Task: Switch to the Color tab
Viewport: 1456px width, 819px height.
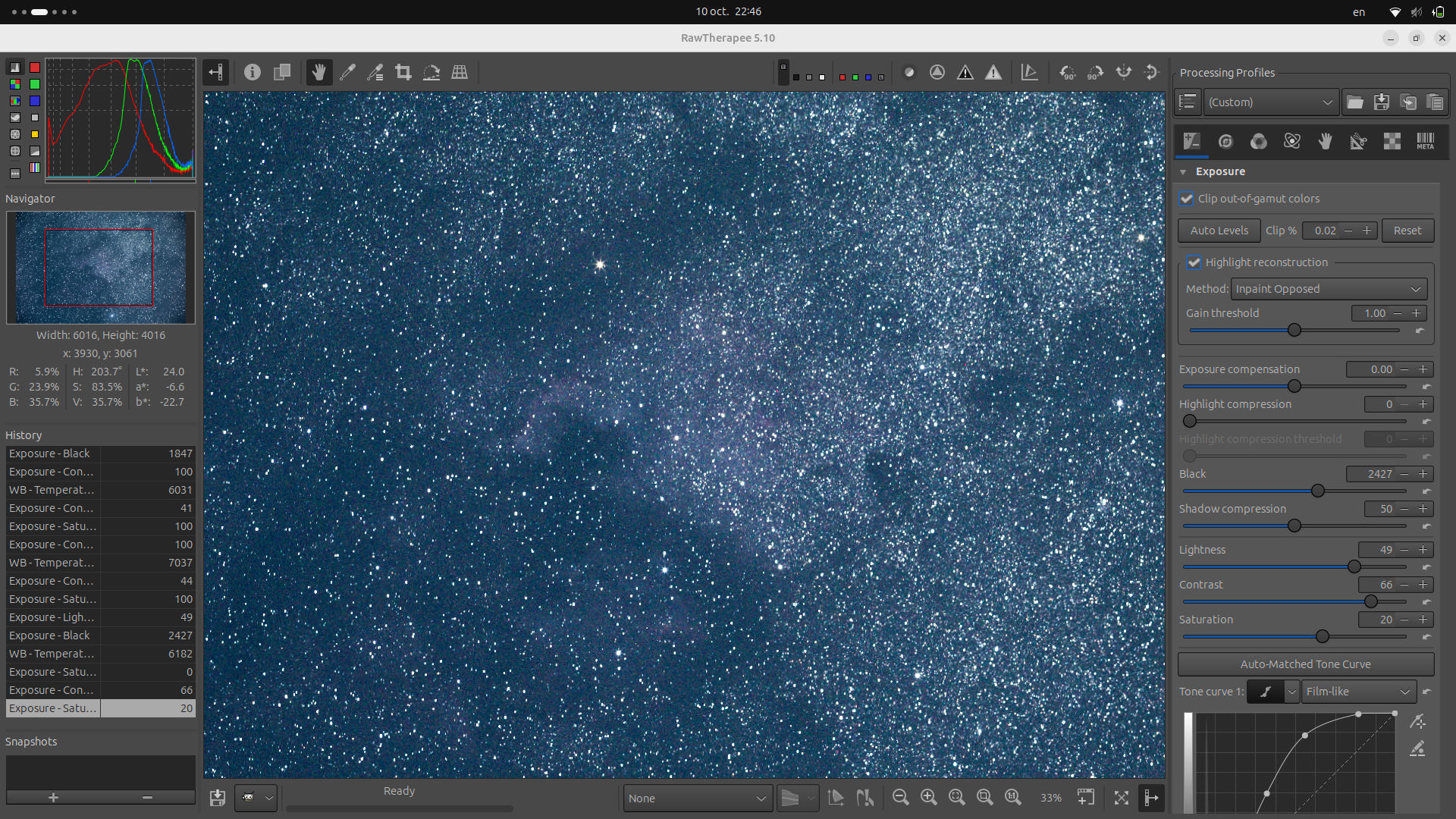Action: click(1259, 142)
